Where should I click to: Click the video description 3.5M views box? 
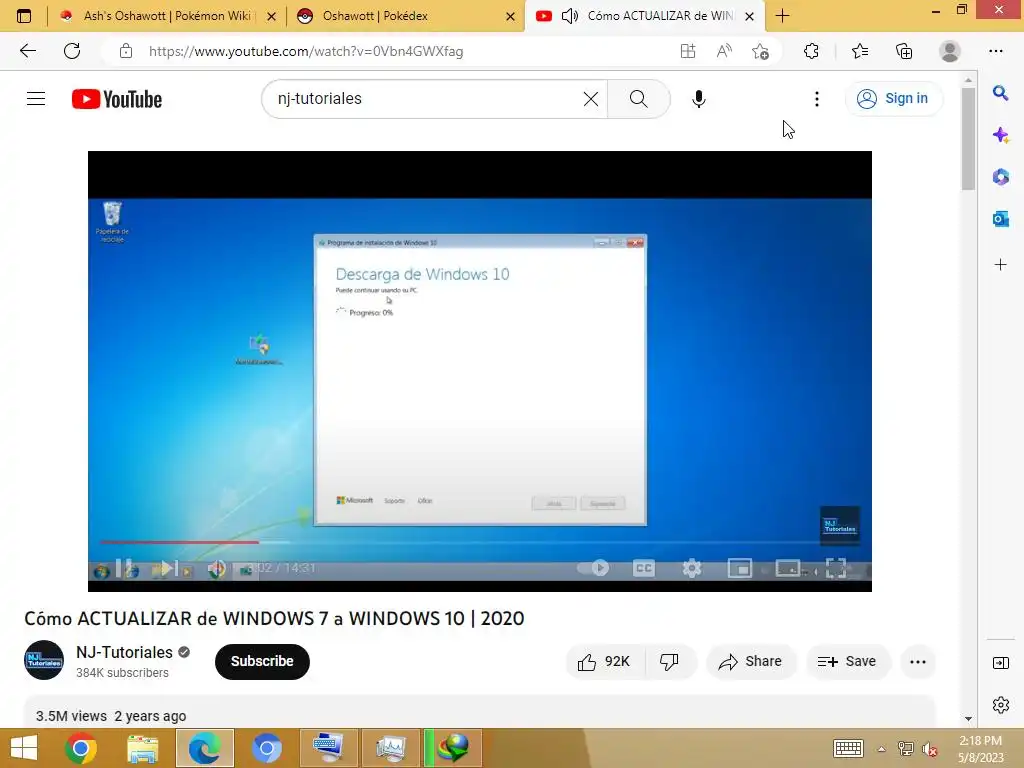click(479, 712)
